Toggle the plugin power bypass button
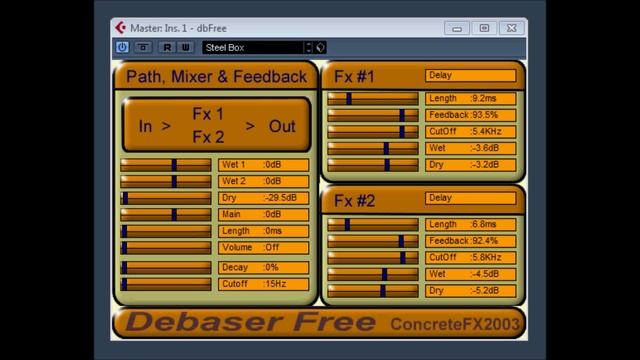Viewport: 640px width, 360px height. [x=122, y=47]
